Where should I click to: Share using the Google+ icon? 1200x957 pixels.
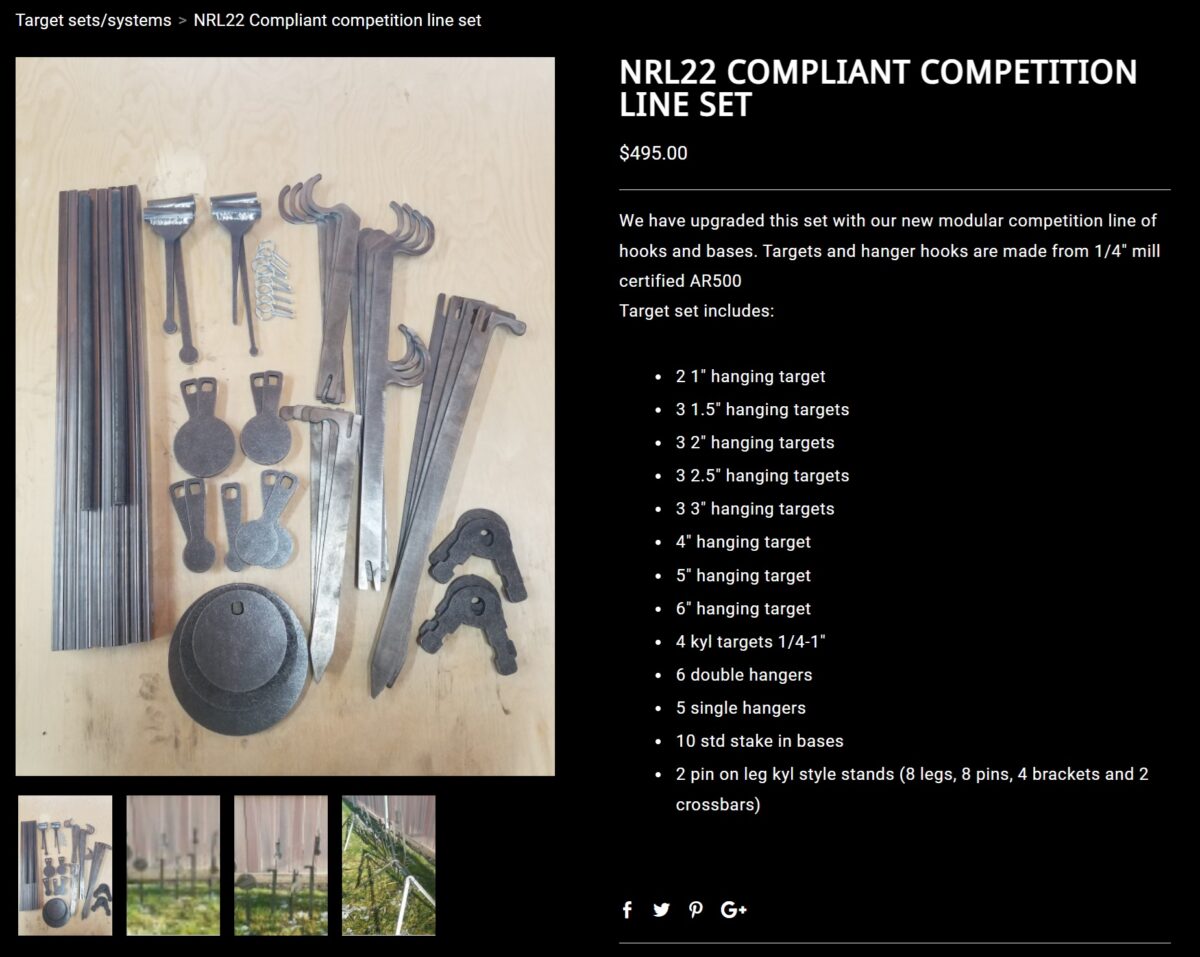point(734,909)
